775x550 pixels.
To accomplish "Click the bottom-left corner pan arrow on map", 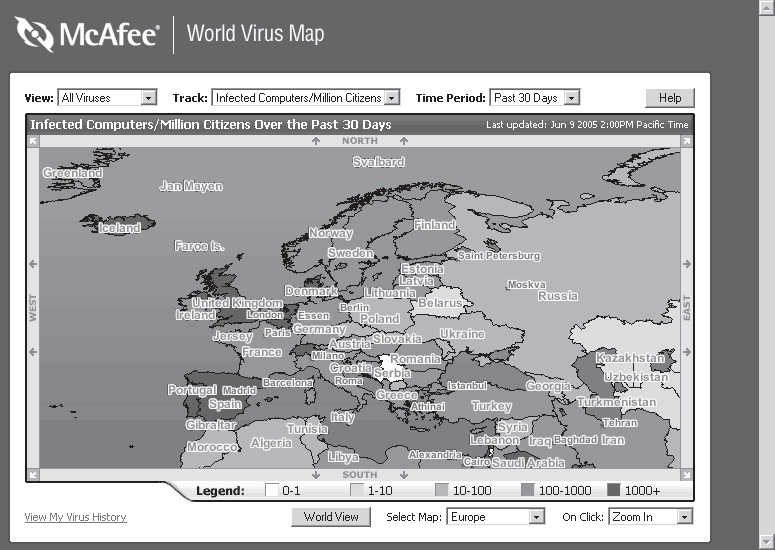I will 33,475.
